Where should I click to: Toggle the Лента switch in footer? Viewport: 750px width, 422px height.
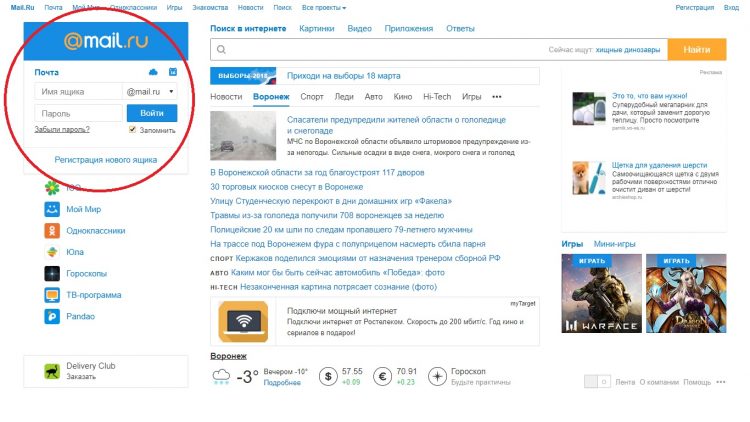coord(597,382)
